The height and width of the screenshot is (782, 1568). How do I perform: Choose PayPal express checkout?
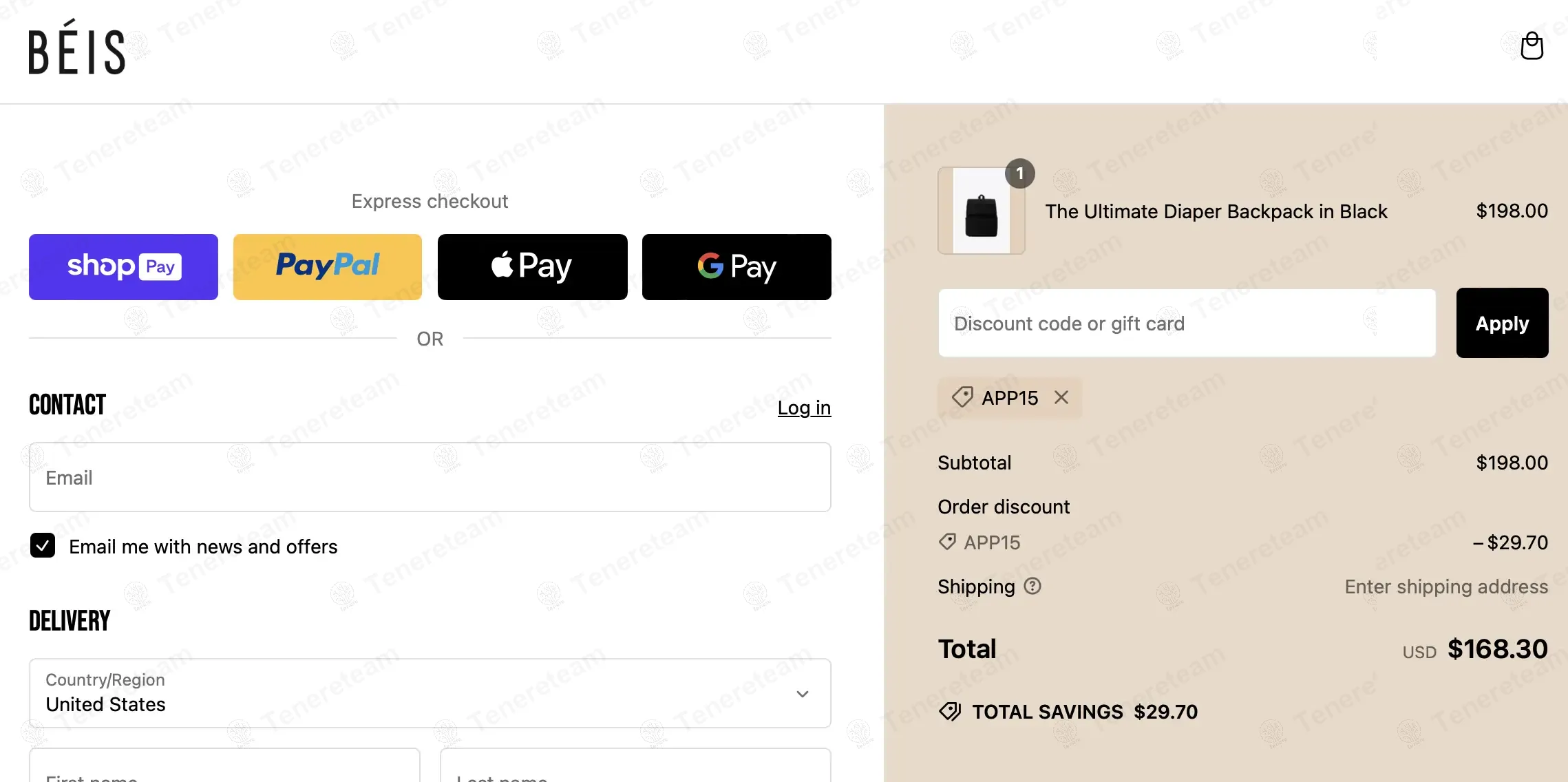328,267
